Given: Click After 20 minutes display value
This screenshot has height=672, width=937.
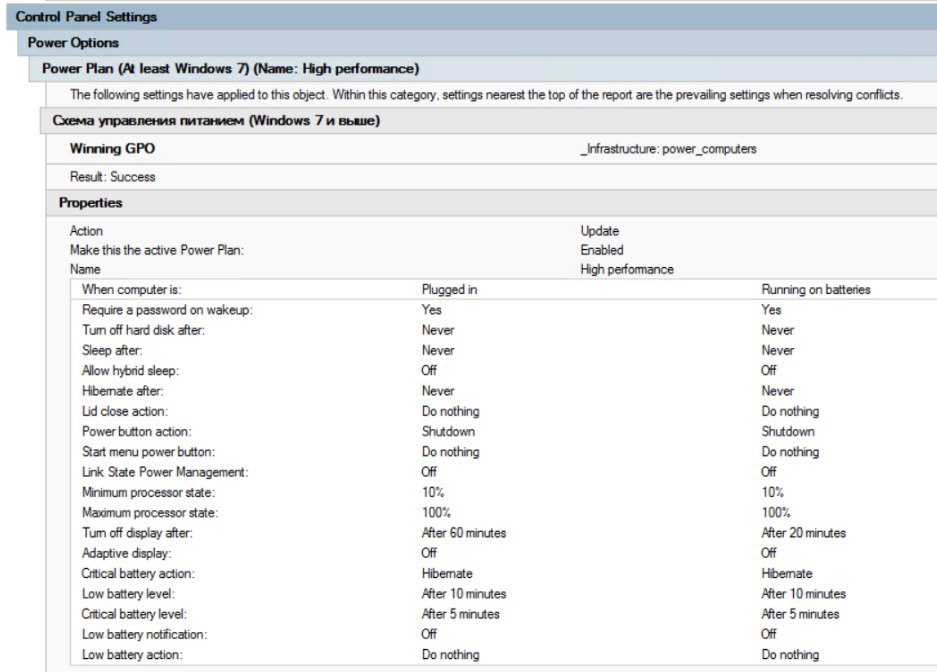Looking at the screenshot, I should click(804, 533).
